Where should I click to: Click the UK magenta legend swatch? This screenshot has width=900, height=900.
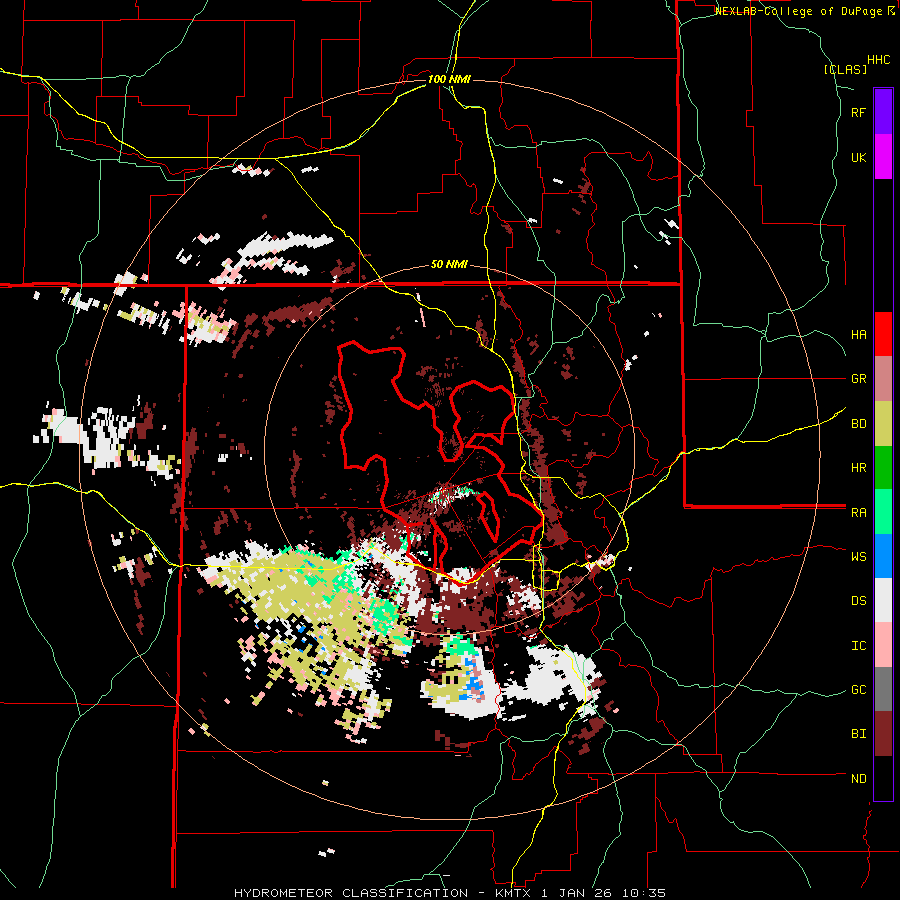(x=883, y=156)
